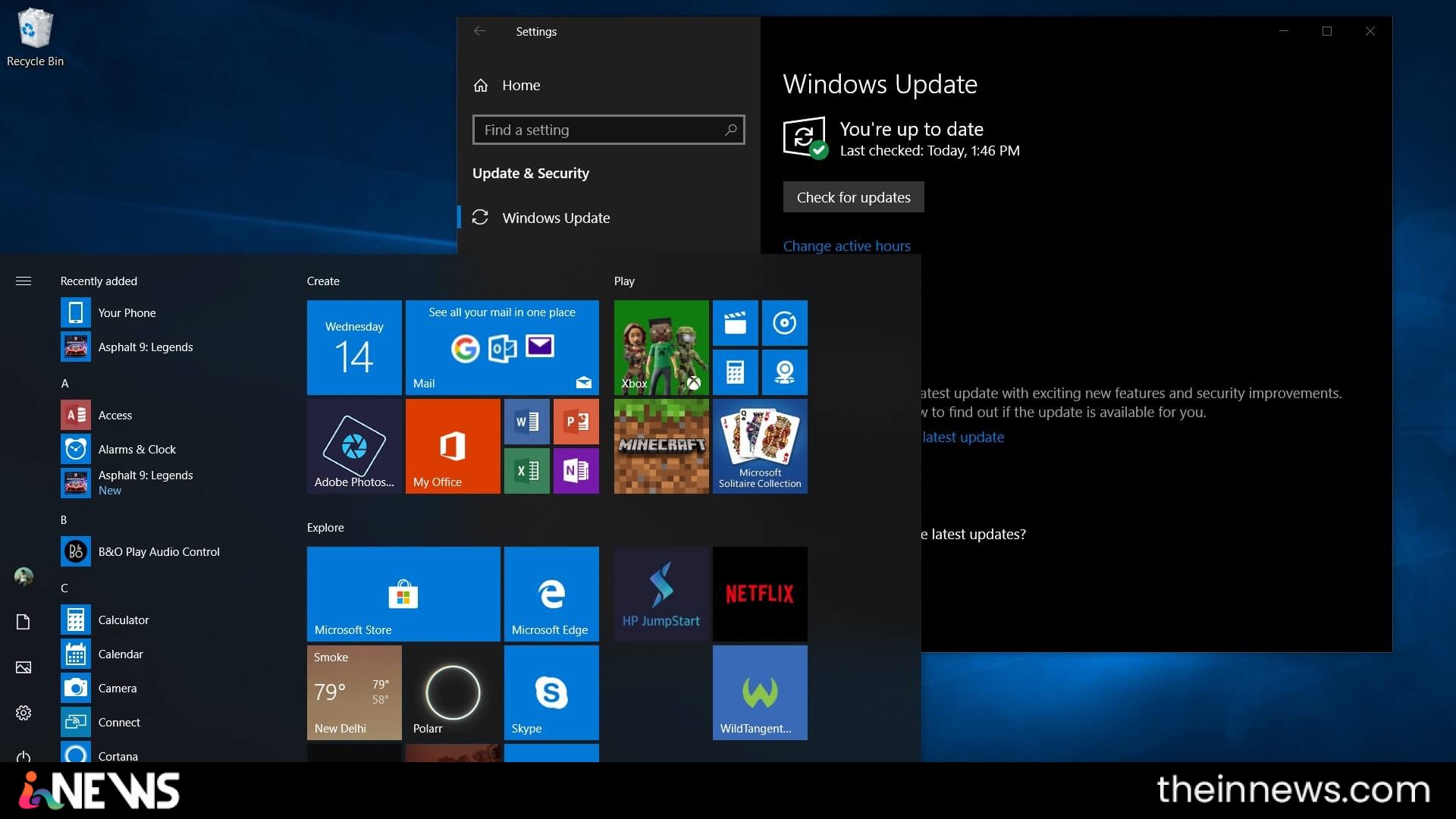Screen dimensions: 1456x819
Task: Launch Word from the small tile
Action: coord(527,422)
